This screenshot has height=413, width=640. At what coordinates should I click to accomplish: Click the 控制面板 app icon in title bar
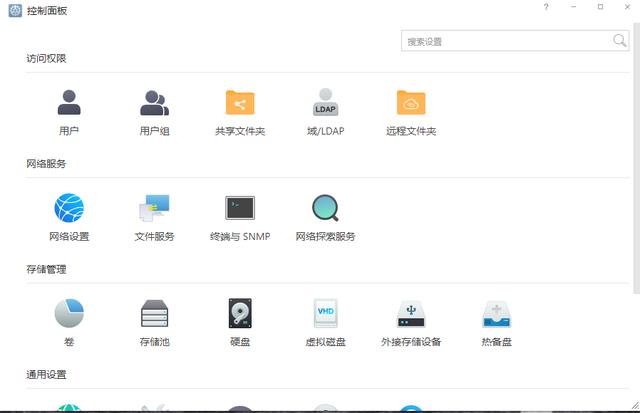coord(15,11)
